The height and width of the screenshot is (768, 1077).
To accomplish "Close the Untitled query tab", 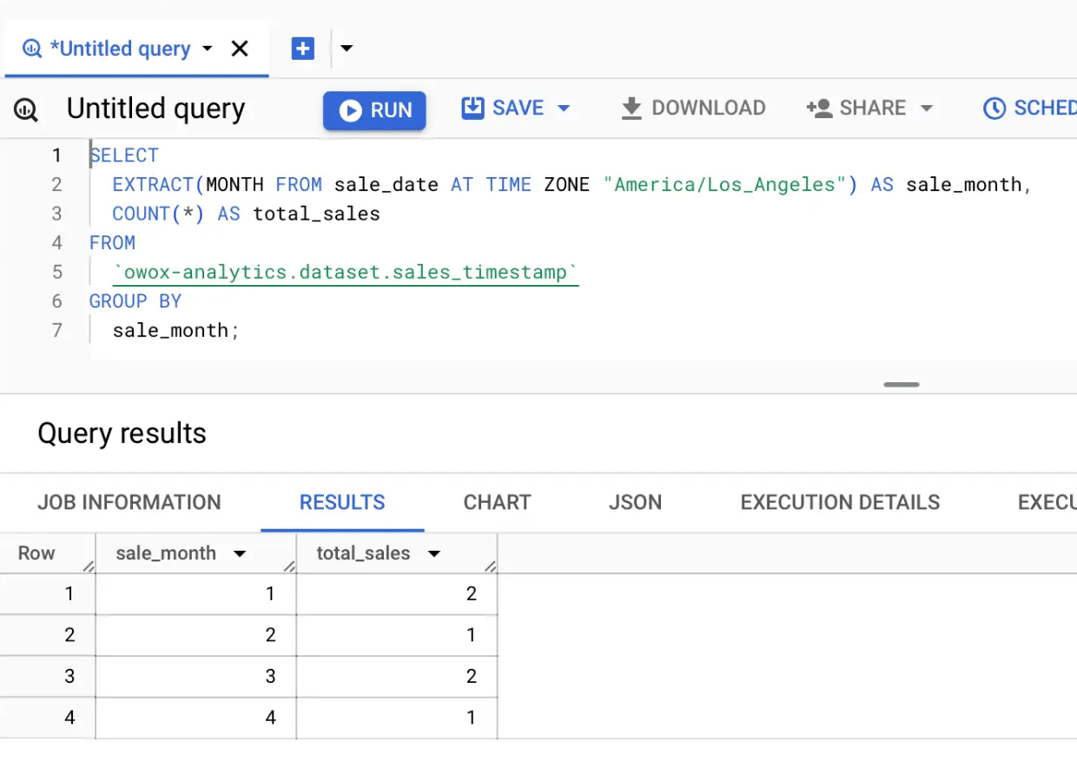I will 240,49.
